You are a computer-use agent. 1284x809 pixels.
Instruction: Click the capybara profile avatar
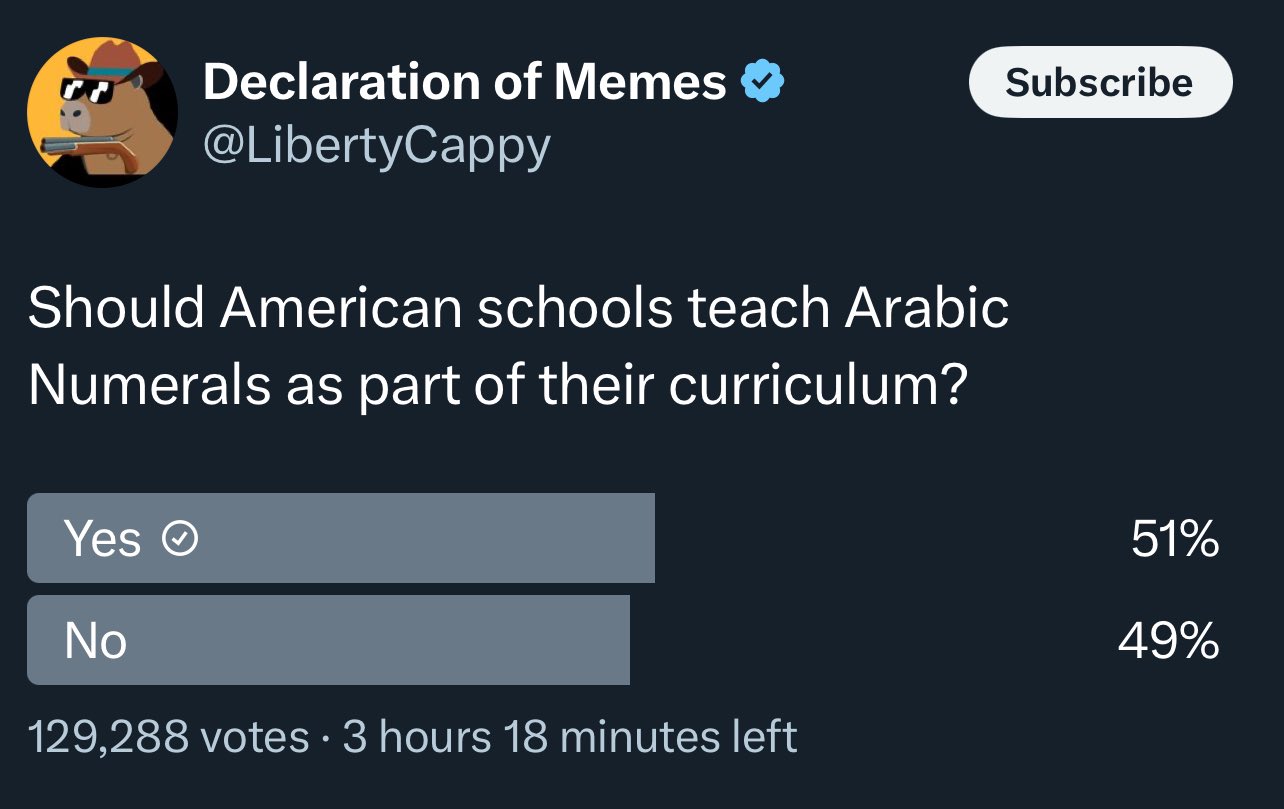tap(102, 112)
